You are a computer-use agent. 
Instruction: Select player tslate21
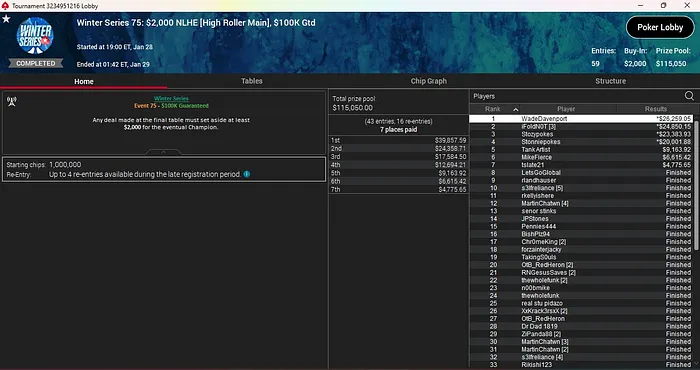click(581, 165)
